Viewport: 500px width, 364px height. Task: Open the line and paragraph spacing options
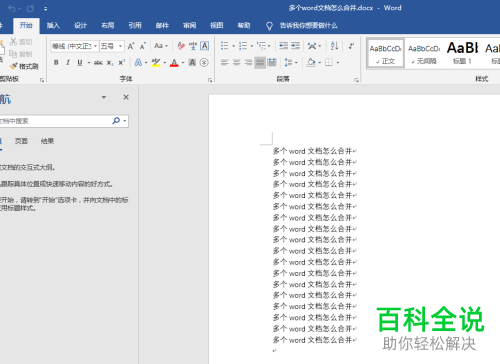(x=288, y=62)
